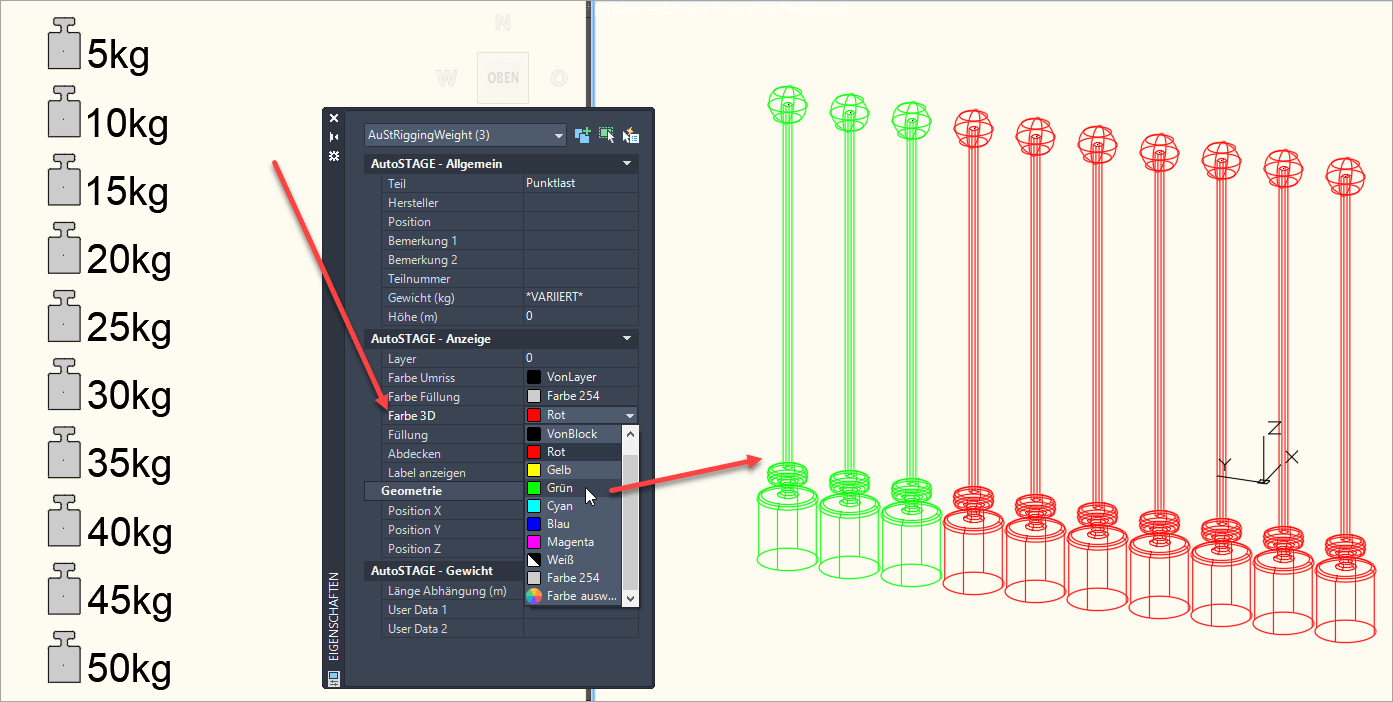Pick Blau from the color list
This screenshot has height=702, width=1393.
572,524
